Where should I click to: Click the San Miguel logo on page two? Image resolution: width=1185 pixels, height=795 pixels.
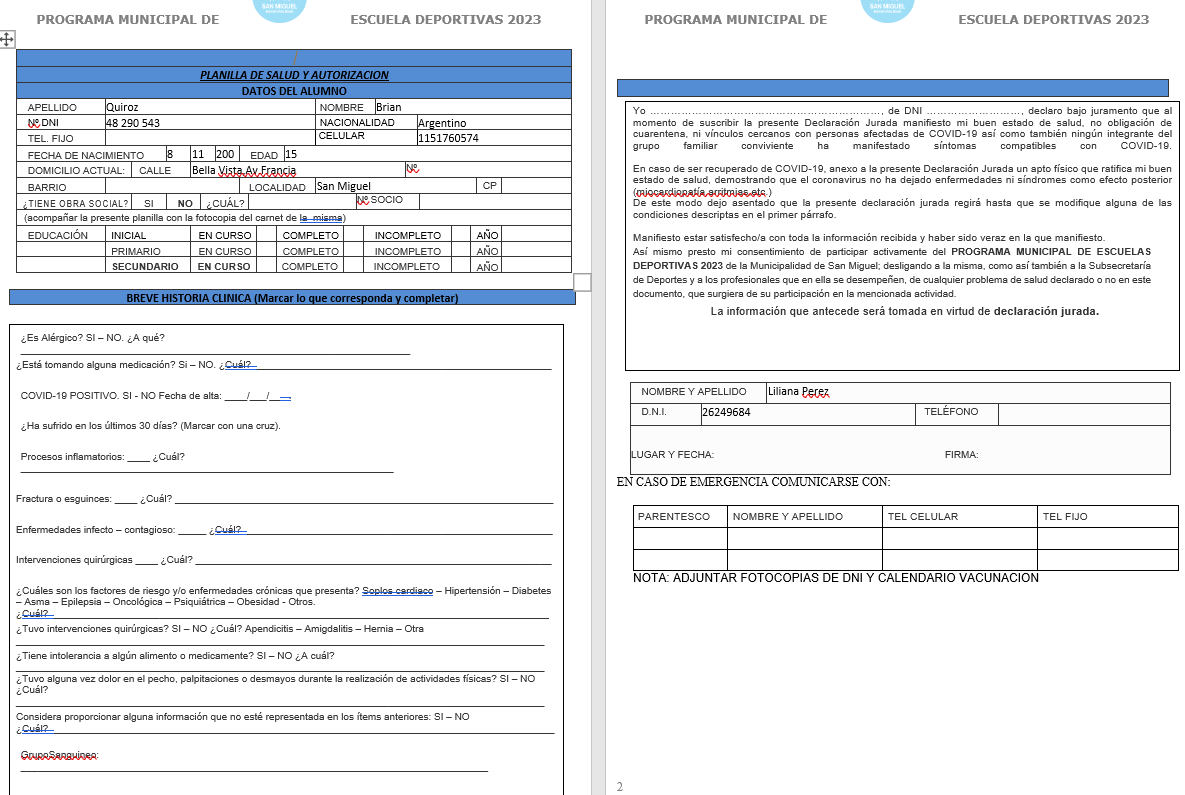click(x=888, y=8)
